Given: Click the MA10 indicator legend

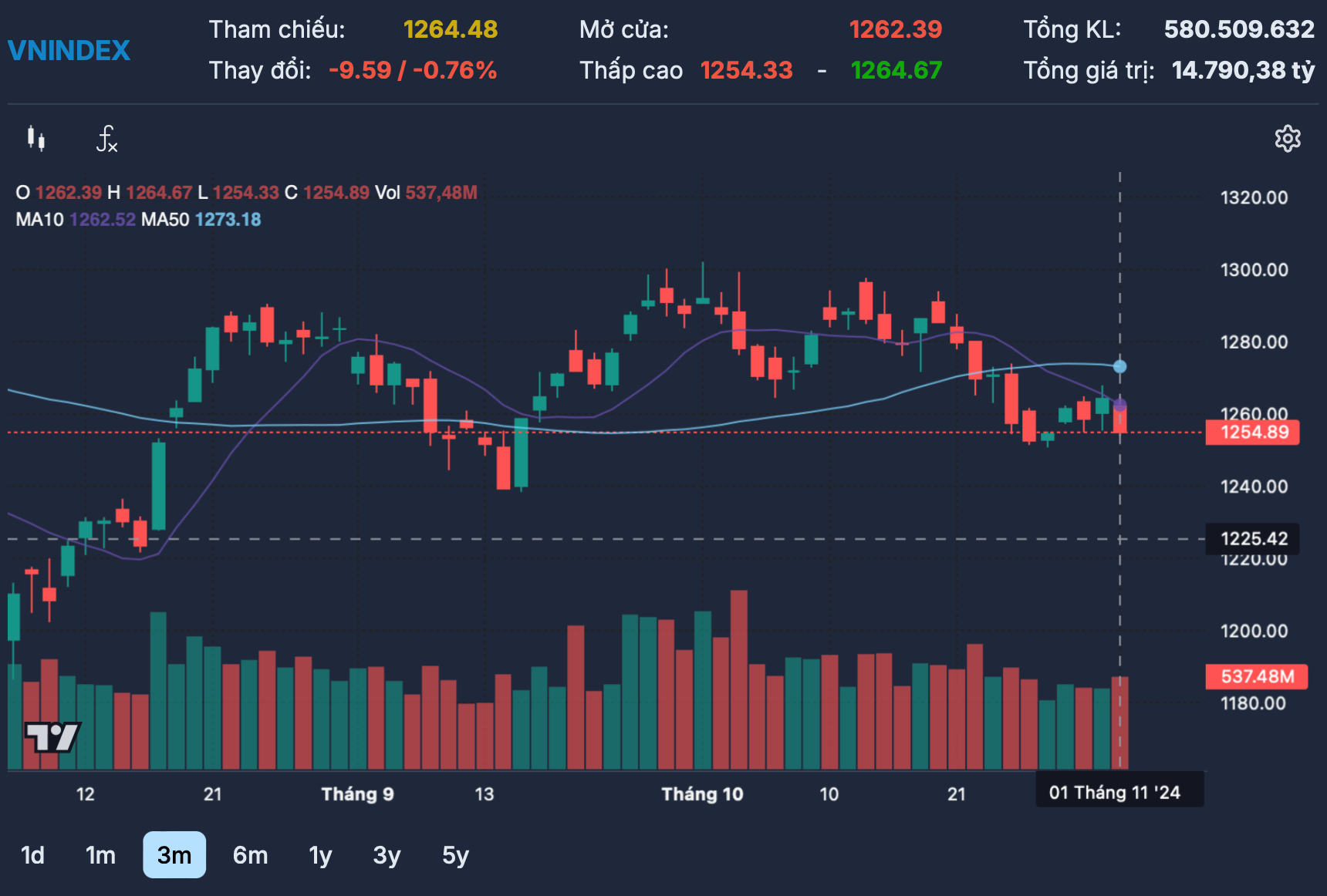Looking at the screenshot, I should click(76, 220).
